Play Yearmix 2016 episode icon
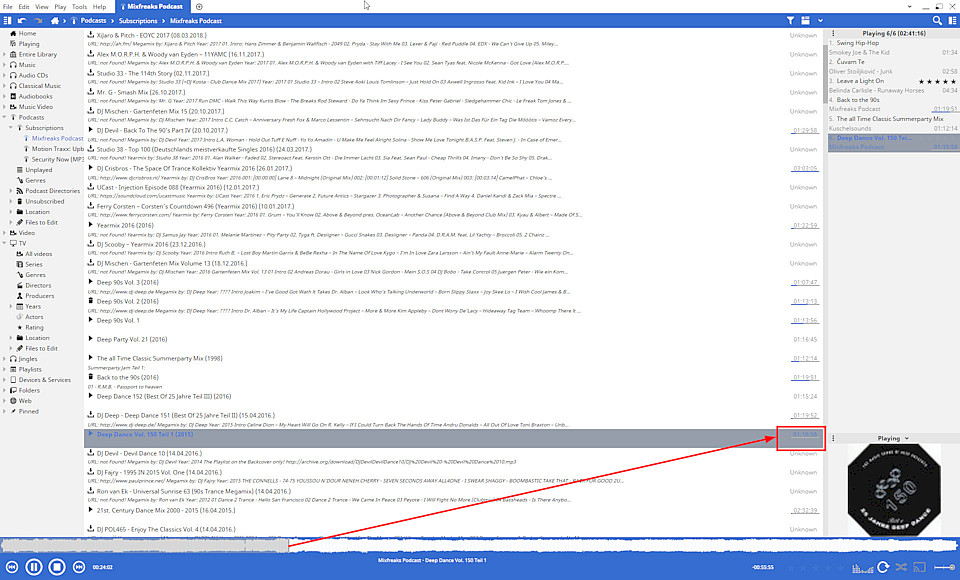Viewport: 960px width, 580px height. 91,225
